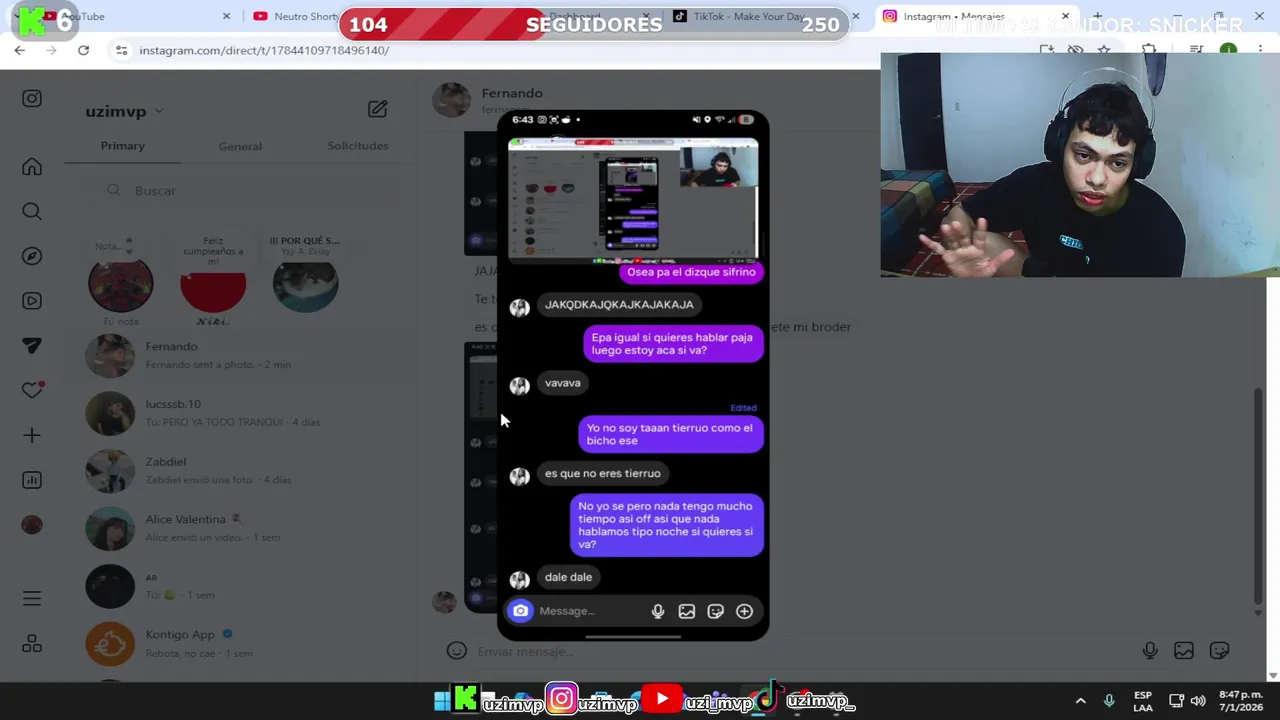Open network icon in system tray
The width and height of the screenshot is (1280, 720).
point(1176,701)
